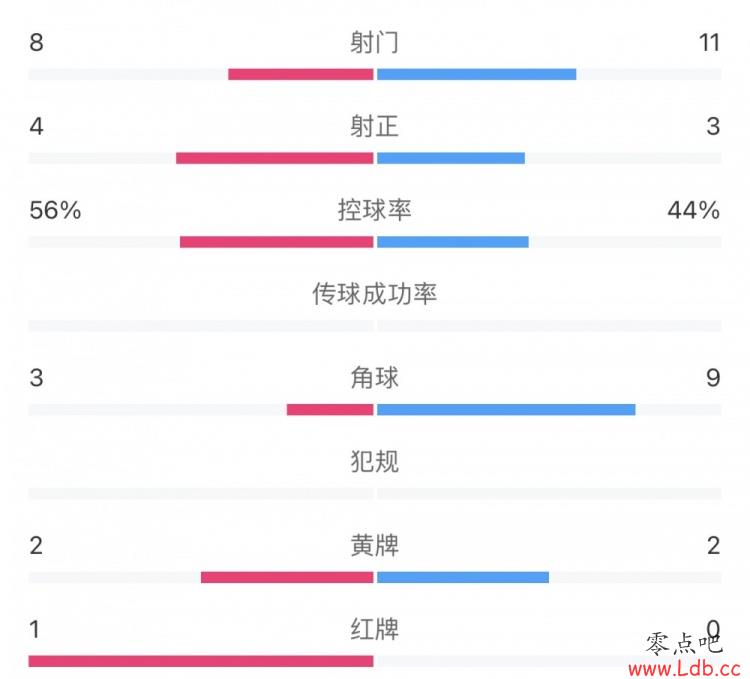Click the 射门 shots label
The width and height of the screenshot is (750, 679).
(374, 43)
